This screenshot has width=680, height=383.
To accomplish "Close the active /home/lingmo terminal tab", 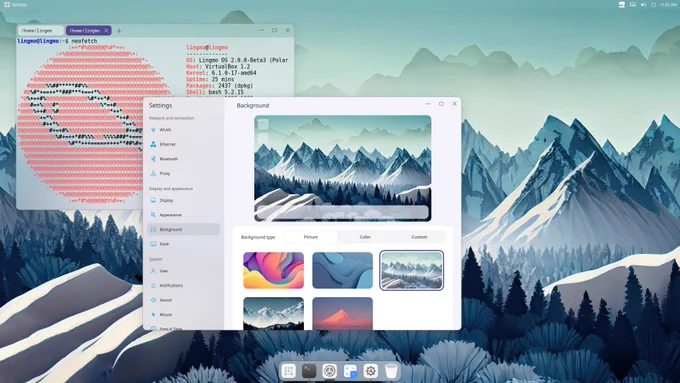I will [106, 30].
